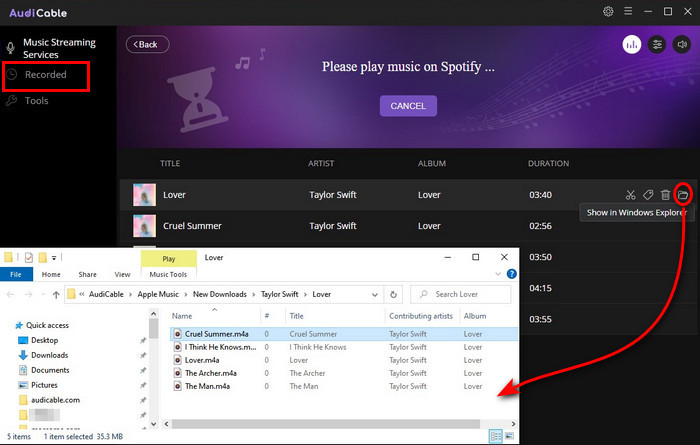Open the Share tab in Explorer
Screen dimensions: 700x445
(x=88, y=274)
